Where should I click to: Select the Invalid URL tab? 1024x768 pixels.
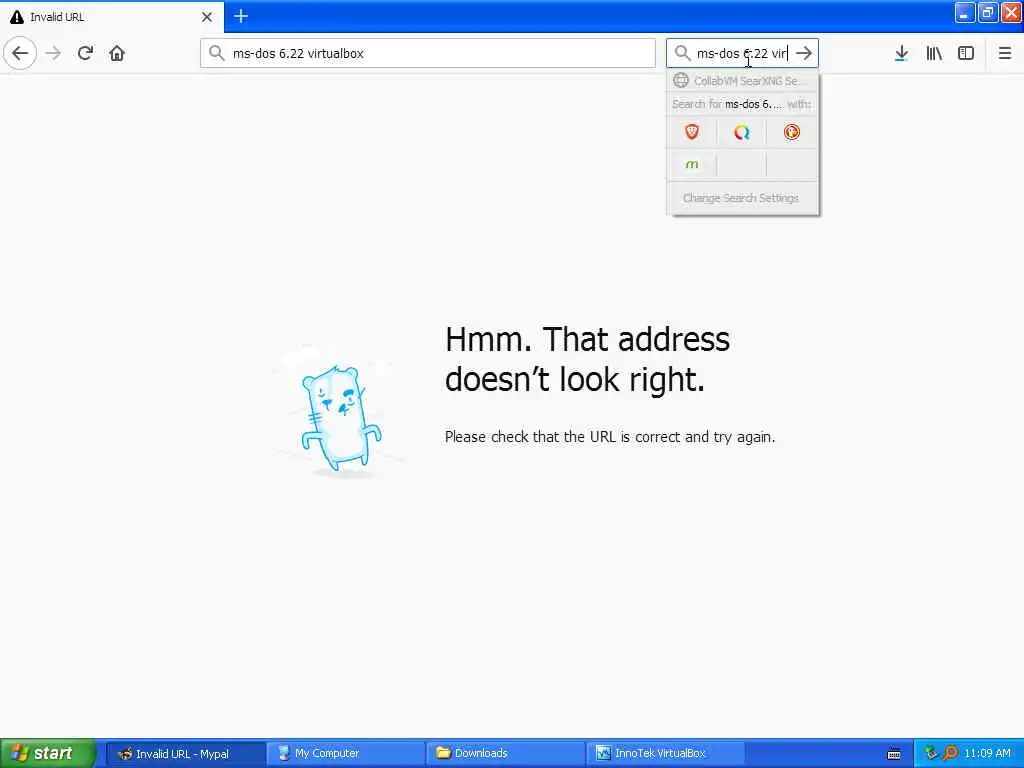point(112,16)
